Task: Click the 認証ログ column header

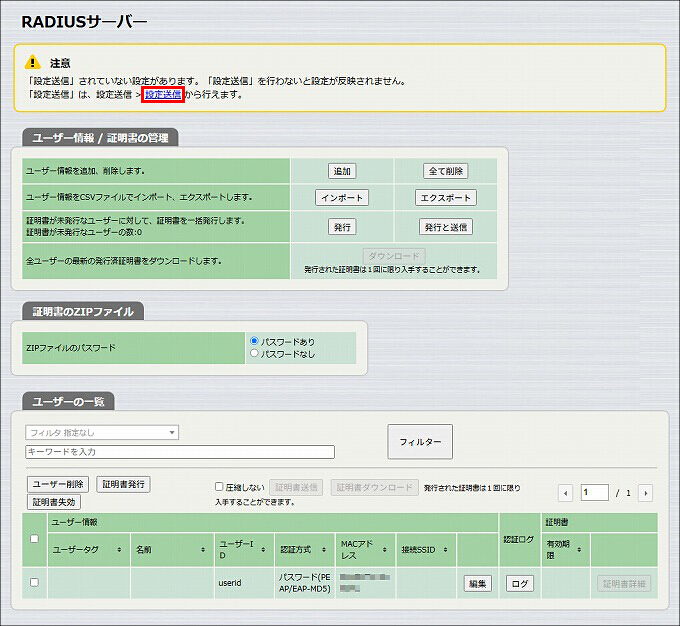Action: (x=520, y=540)
